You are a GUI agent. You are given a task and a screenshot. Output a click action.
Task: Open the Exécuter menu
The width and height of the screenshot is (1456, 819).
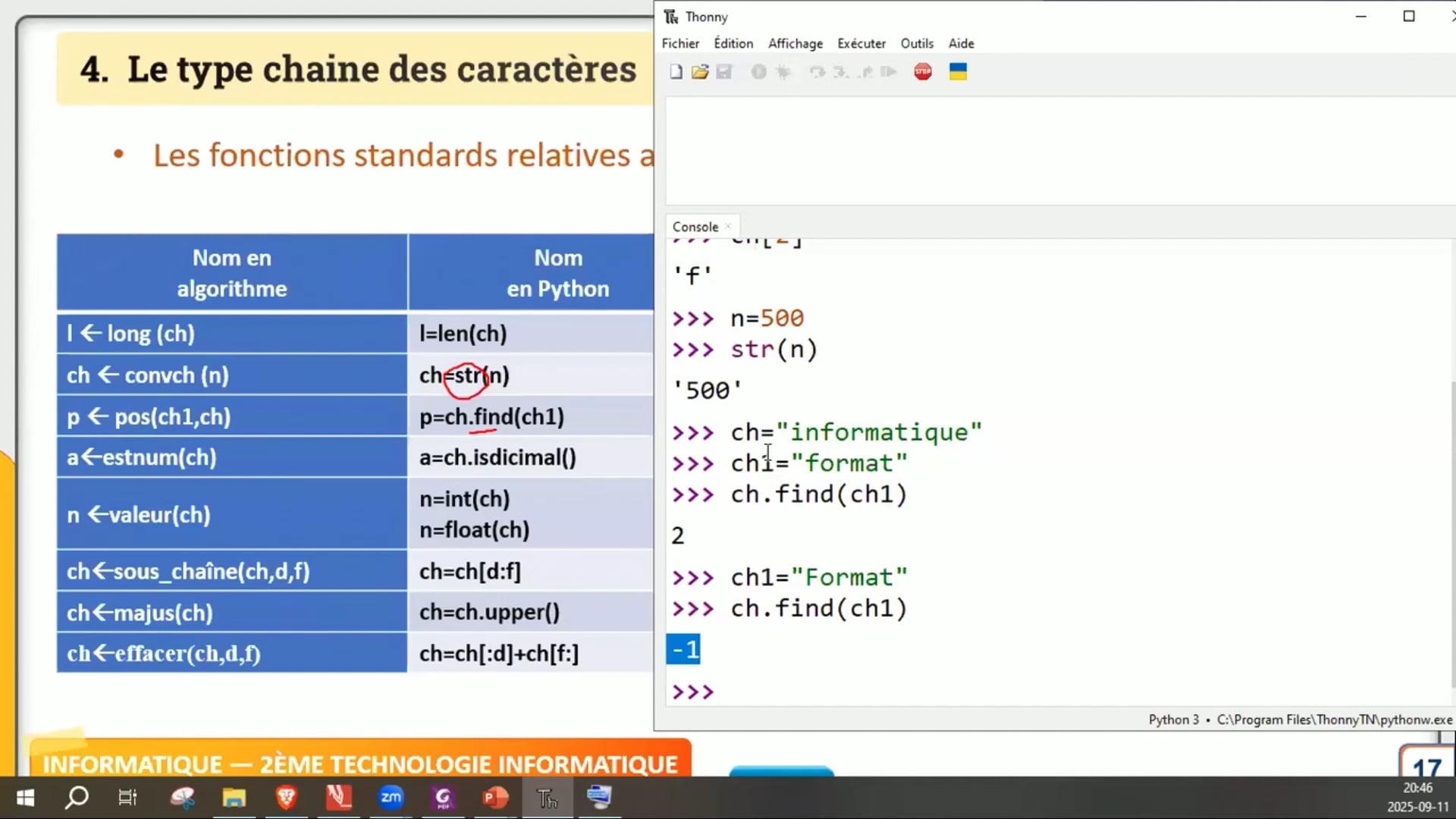(x=861, y=43)
